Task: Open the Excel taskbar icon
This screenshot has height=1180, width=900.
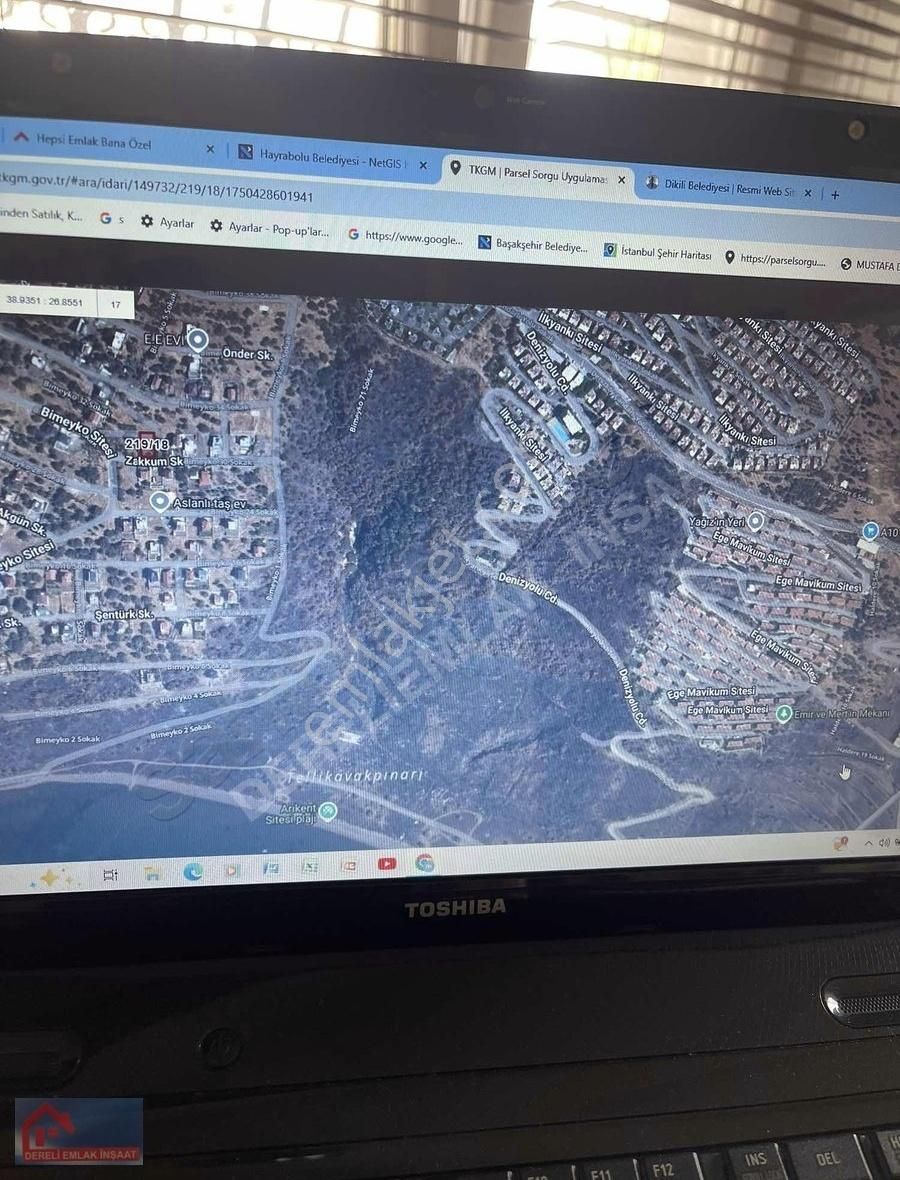Action: (x=309, y=867)
